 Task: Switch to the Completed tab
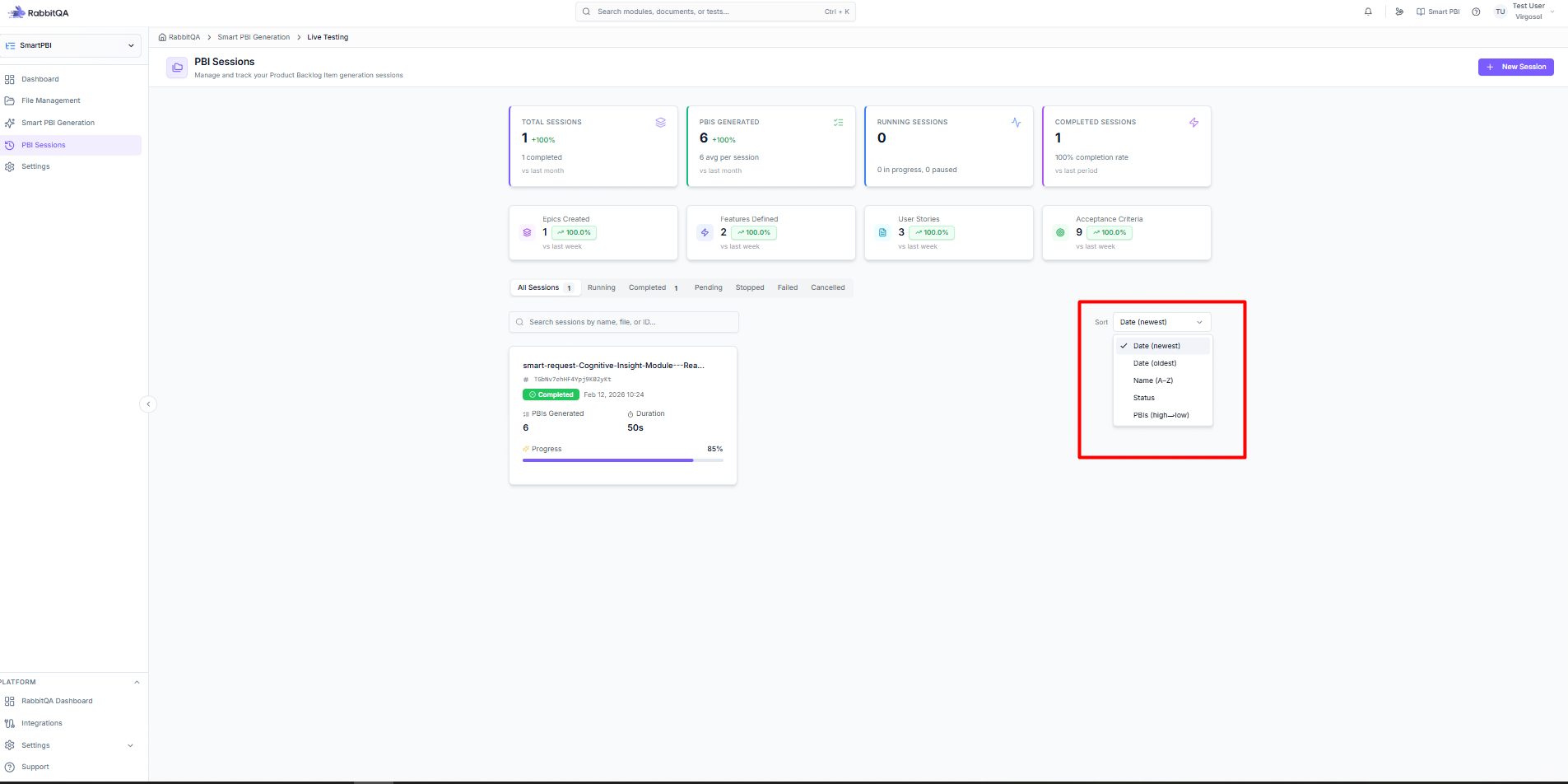pyautogui.click(x=654, y=287)
